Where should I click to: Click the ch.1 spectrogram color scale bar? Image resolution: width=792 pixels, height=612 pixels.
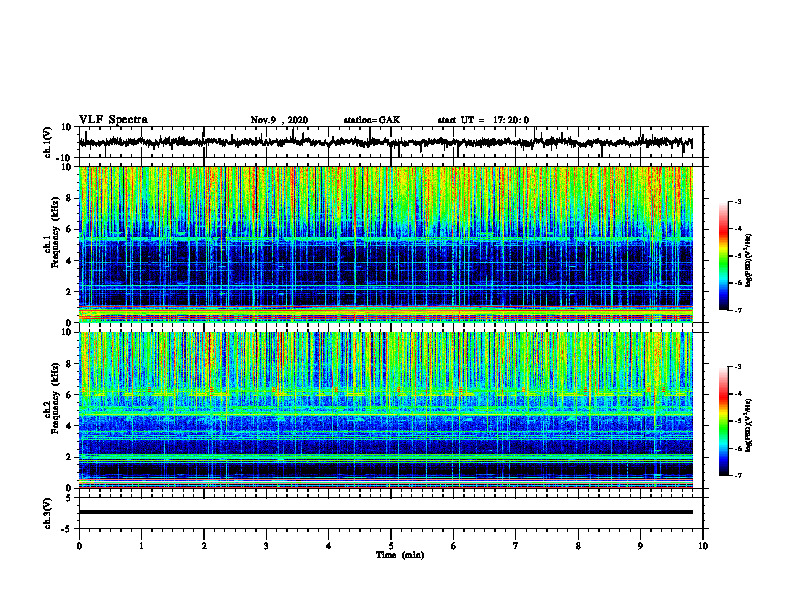723,256
